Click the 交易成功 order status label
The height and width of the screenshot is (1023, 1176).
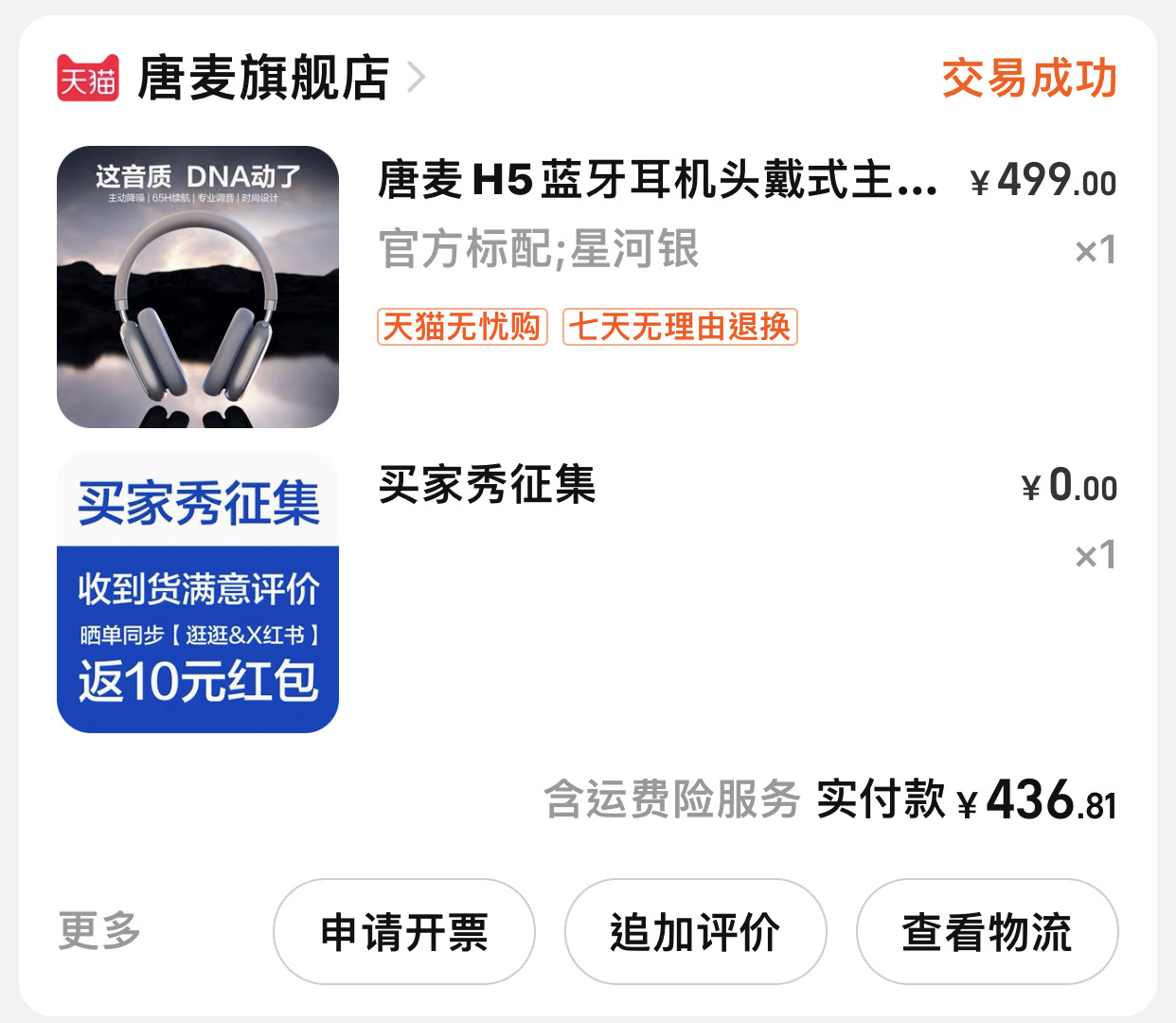point(1029,78)
